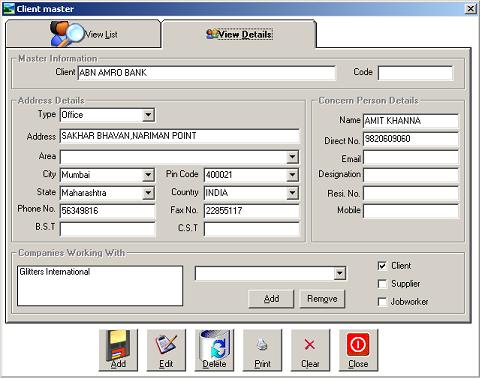Expand the Area dropdown list
The image size is (482, 379).
(292, 157)
